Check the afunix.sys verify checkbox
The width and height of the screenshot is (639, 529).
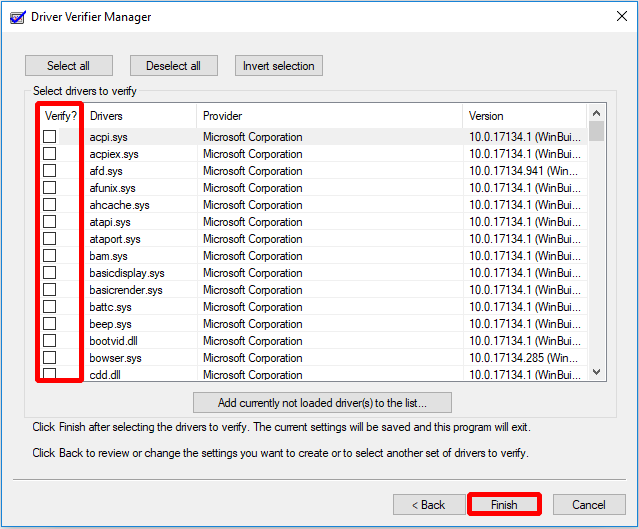coord(50,187)
